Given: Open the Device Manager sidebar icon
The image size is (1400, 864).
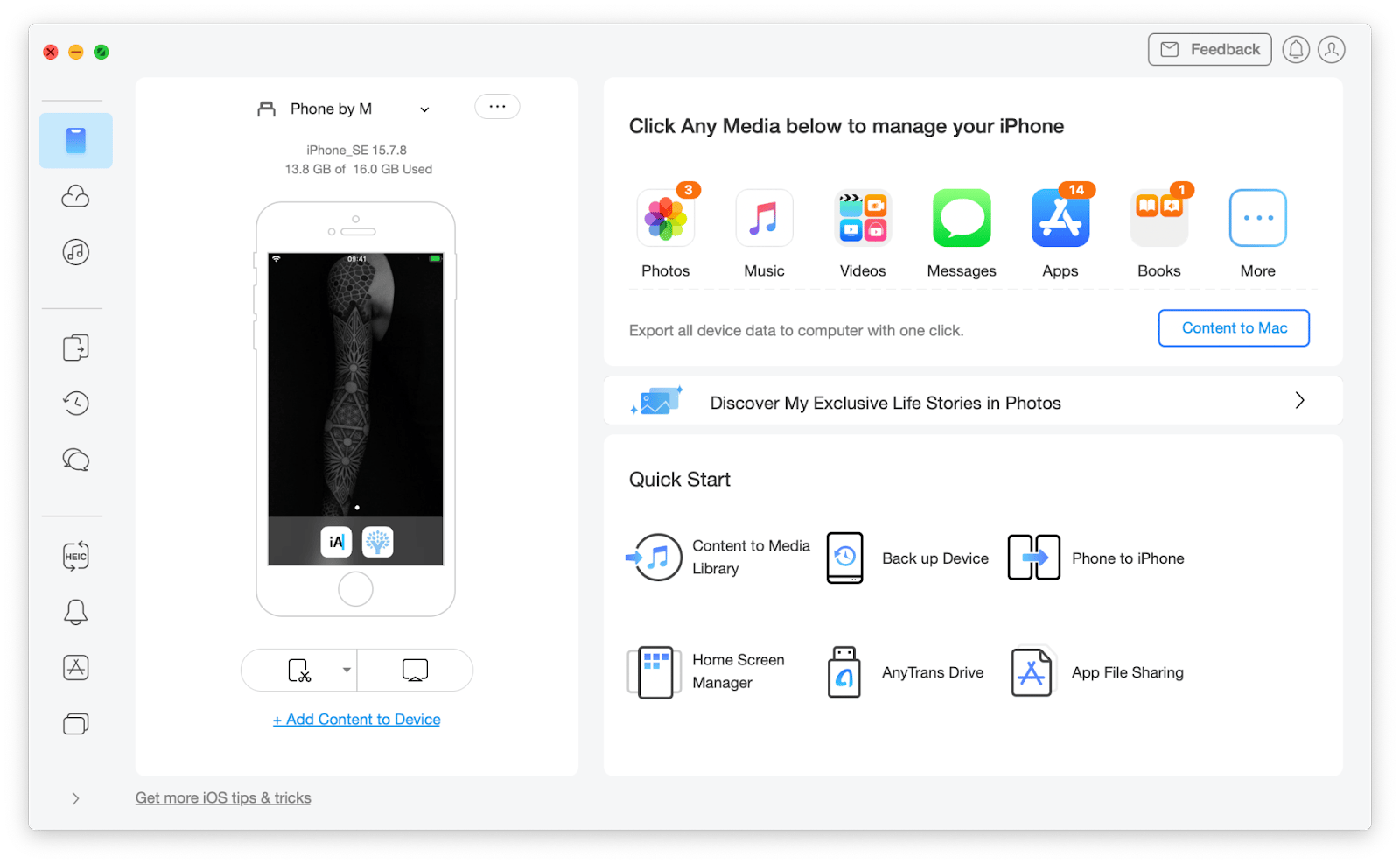Looking at the screenshot, I should coord(76,140).
